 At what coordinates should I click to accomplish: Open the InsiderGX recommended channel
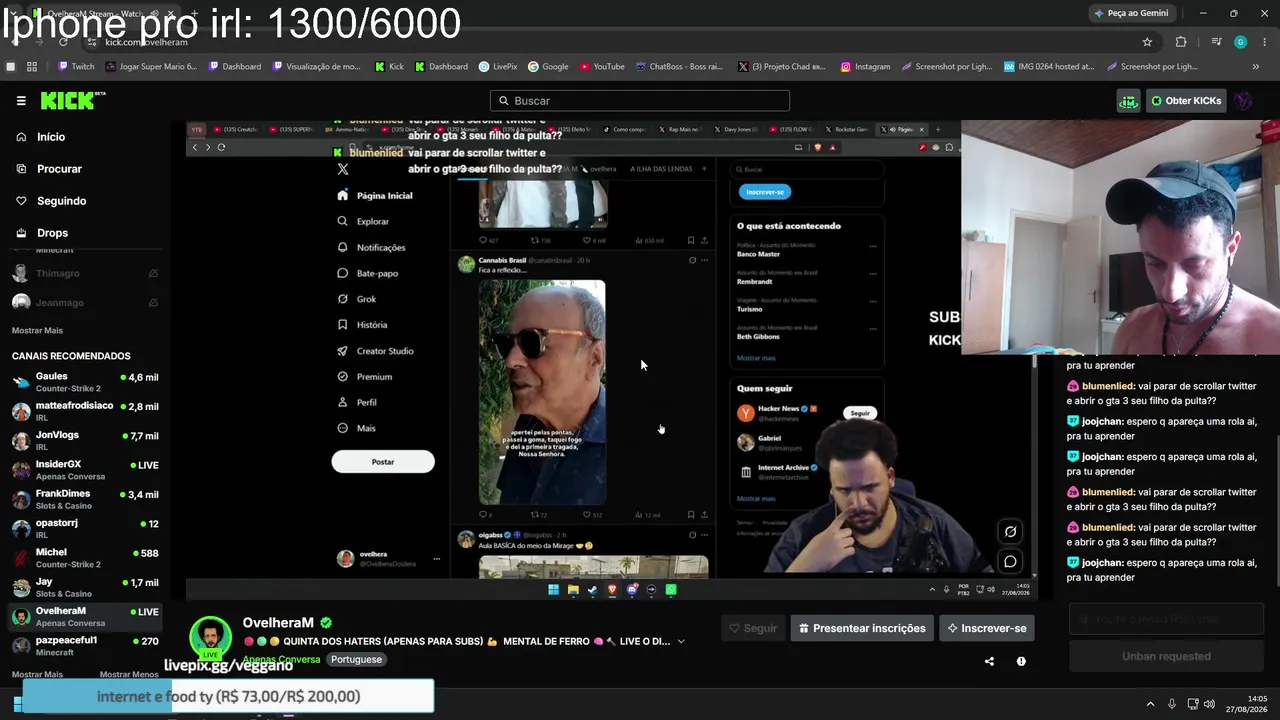(85, 469)
